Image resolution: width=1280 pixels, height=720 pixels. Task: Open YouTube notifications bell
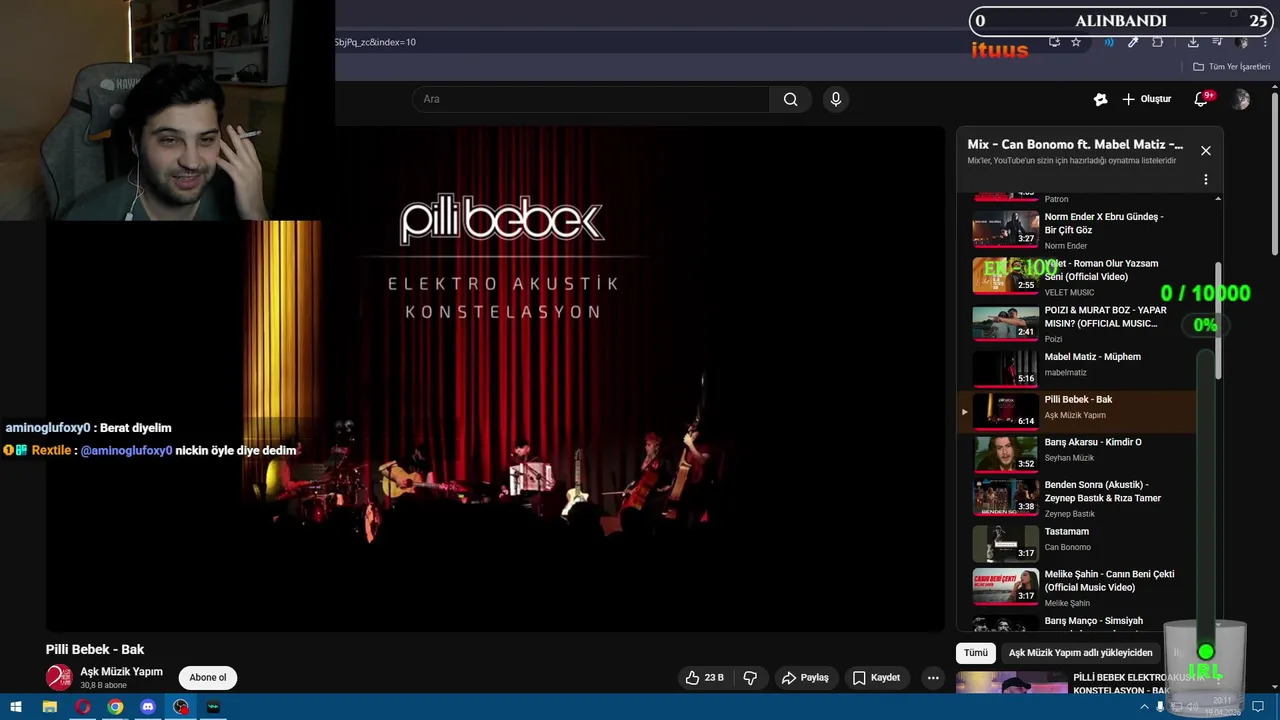[x=1202, y=99]
